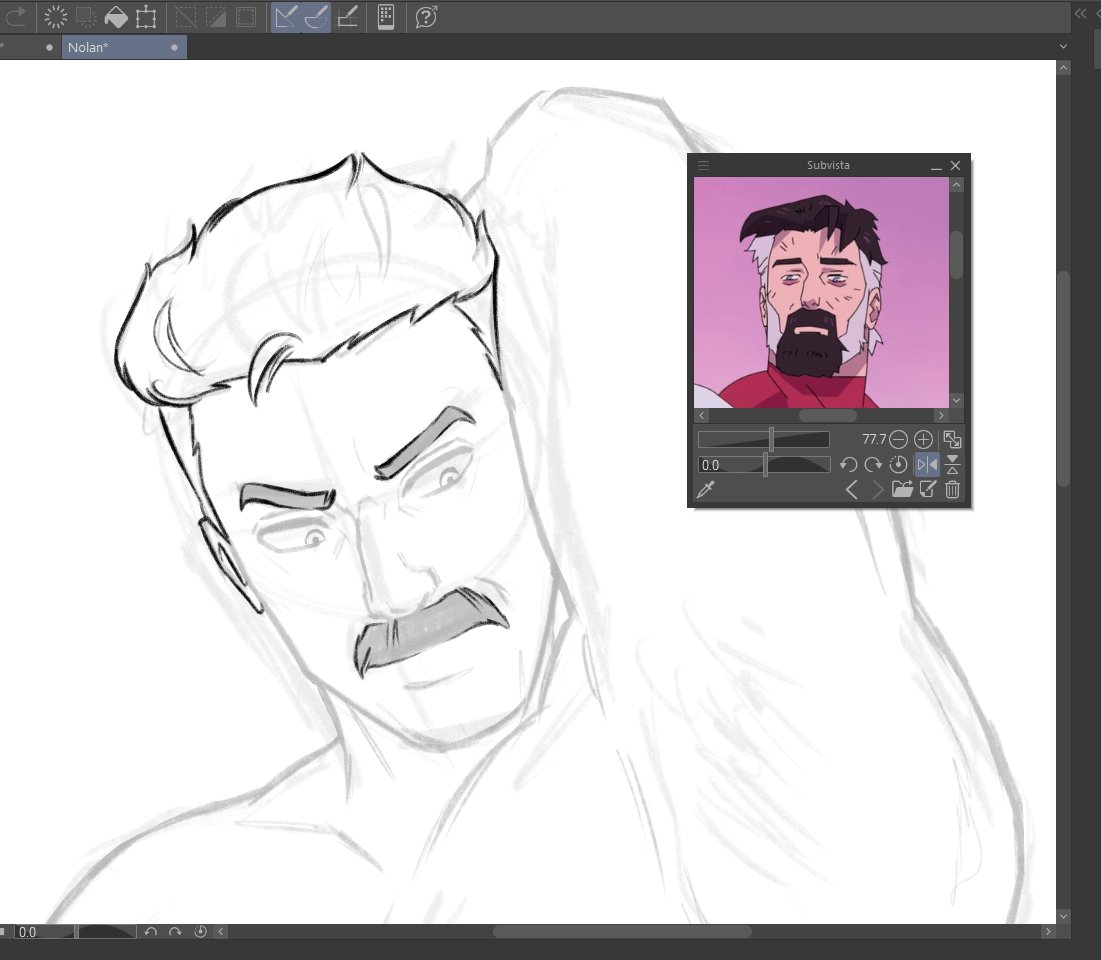The height and width of the screenshot is (960, 1101).
Task: Open the smartphone connection icon
Action: point(385,16)
